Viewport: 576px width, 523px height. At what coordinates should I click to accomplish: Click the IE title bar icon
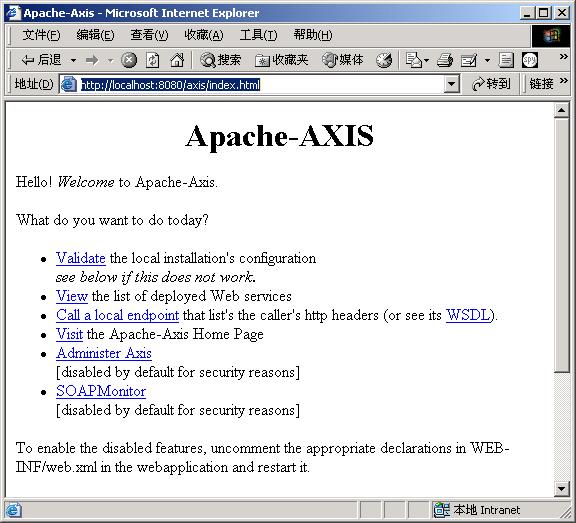click(x=13, y=13)
